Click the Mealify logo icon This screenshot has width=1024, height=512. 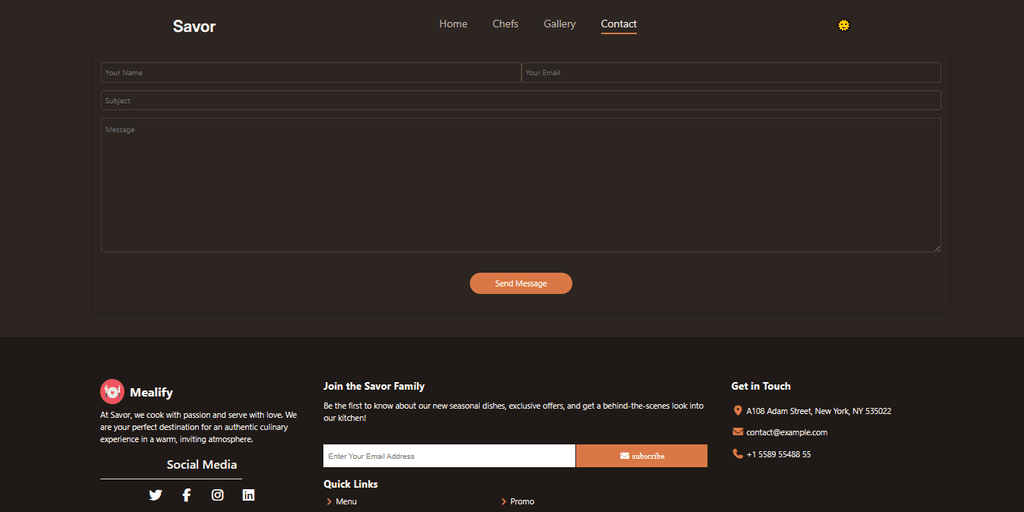click(x=111, y=392)
